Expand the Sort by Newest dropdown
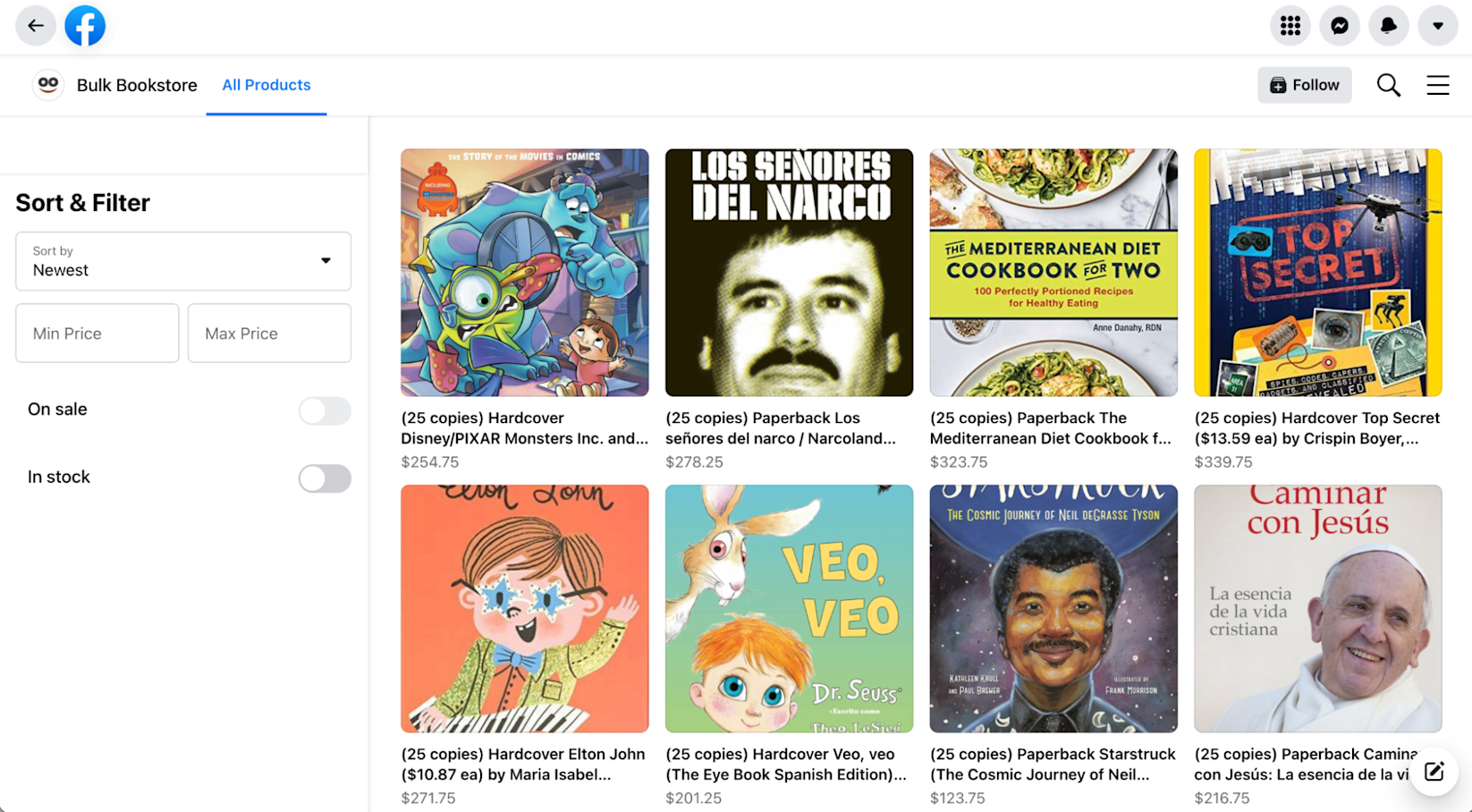The image size is (1472, 812). (x=183, y=261)
